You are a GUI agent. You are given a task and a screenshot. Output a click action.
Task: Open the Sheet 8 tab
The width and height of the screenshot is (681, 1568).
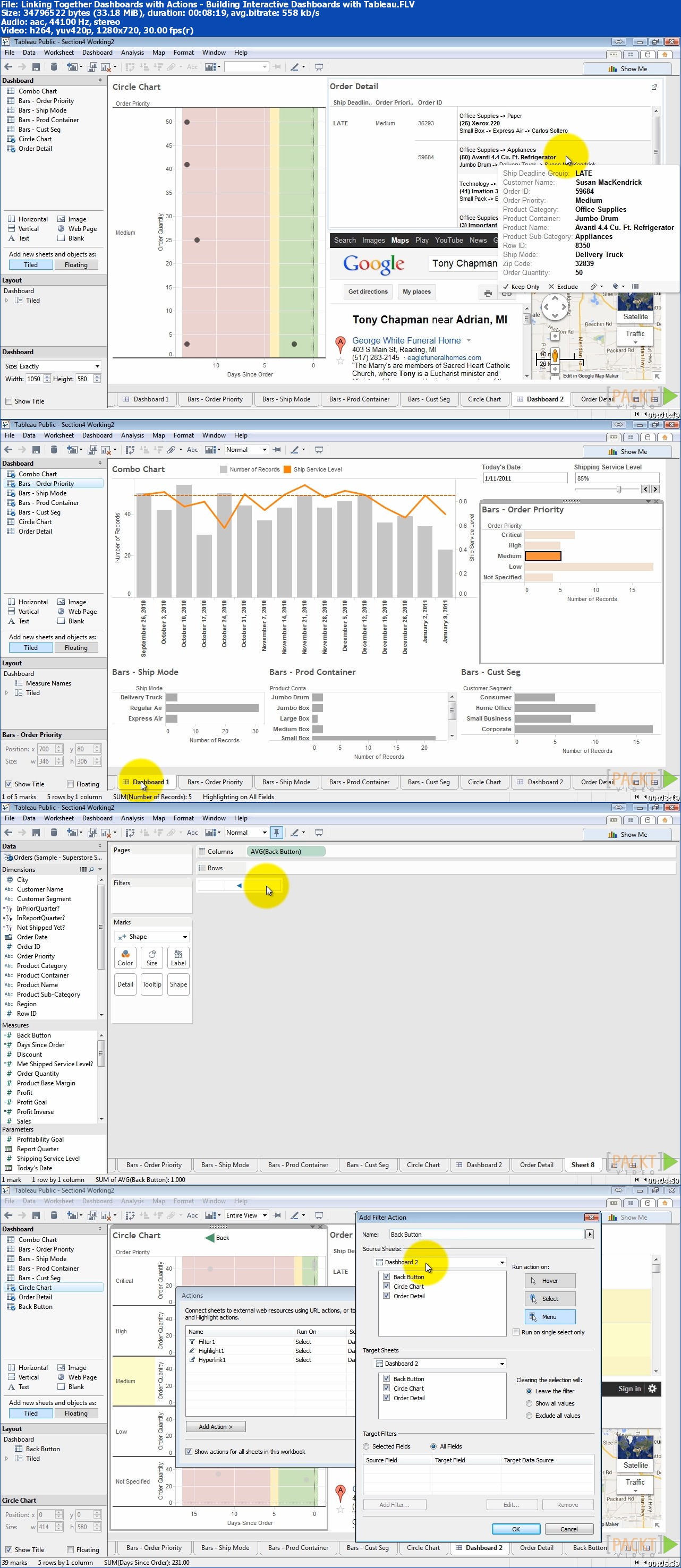click(x=582, y=1164)
